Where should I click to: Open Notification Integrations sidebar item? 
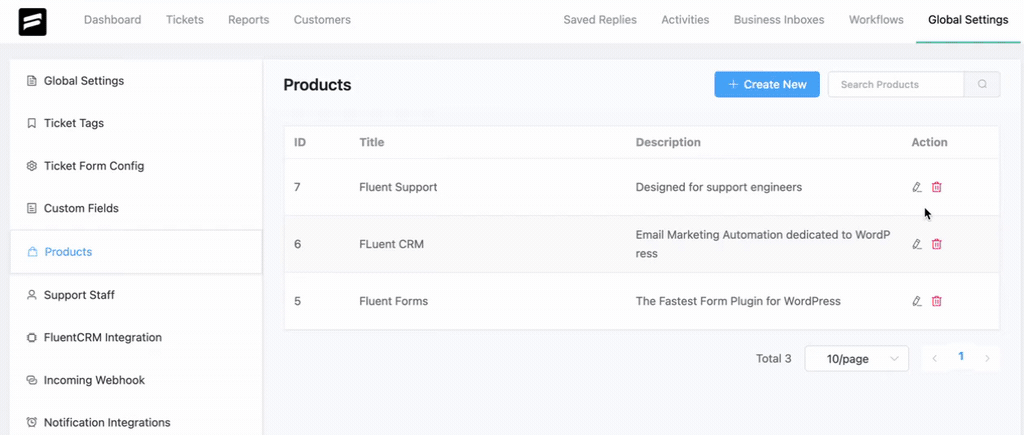point(136,423)
